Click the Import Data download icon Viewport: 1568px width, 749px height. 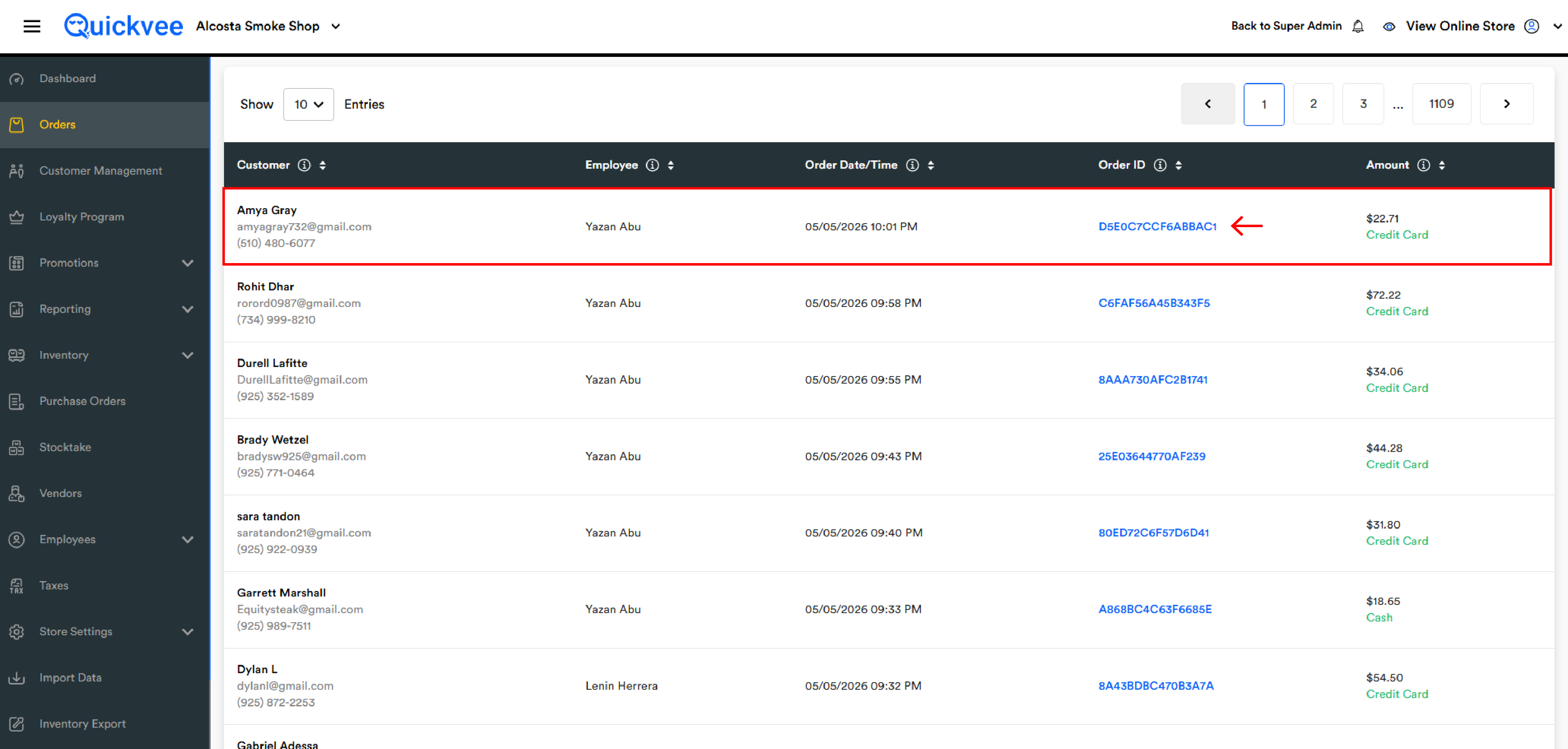click(17, 678)
